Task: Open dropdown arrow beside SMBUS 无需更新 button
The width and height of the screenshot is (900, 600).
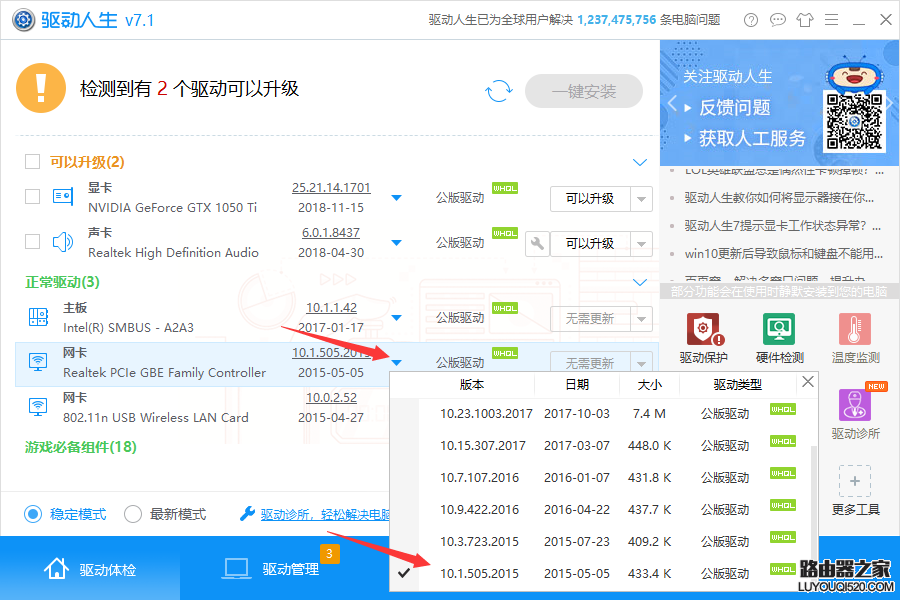Action: click(x=641, y=319)
